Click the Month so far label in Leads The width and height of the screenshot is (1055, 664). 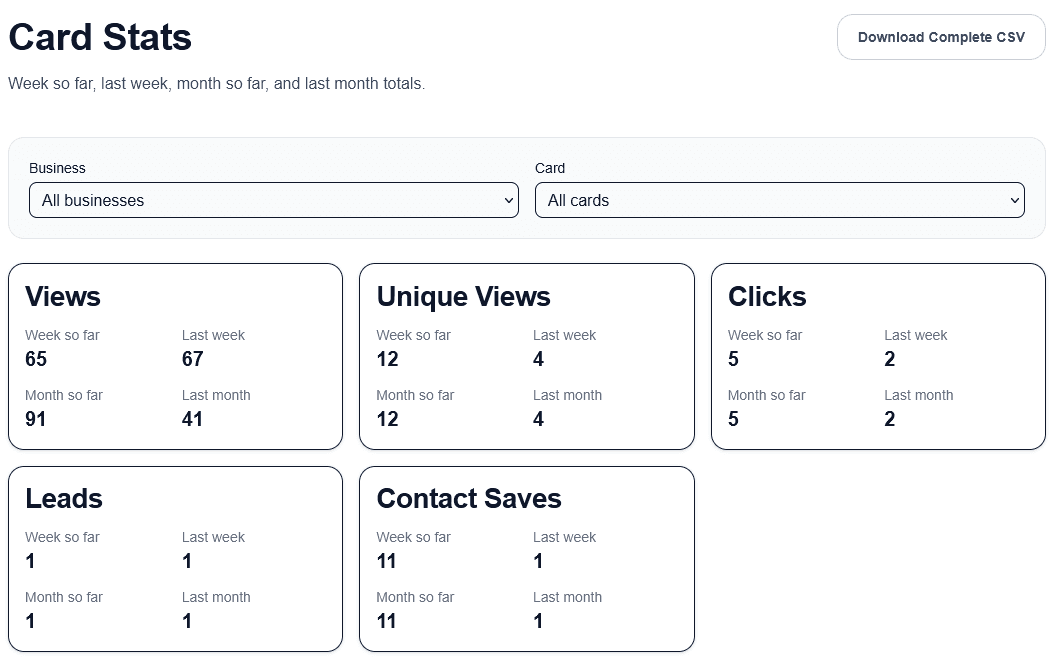click(x=64, y=597)
